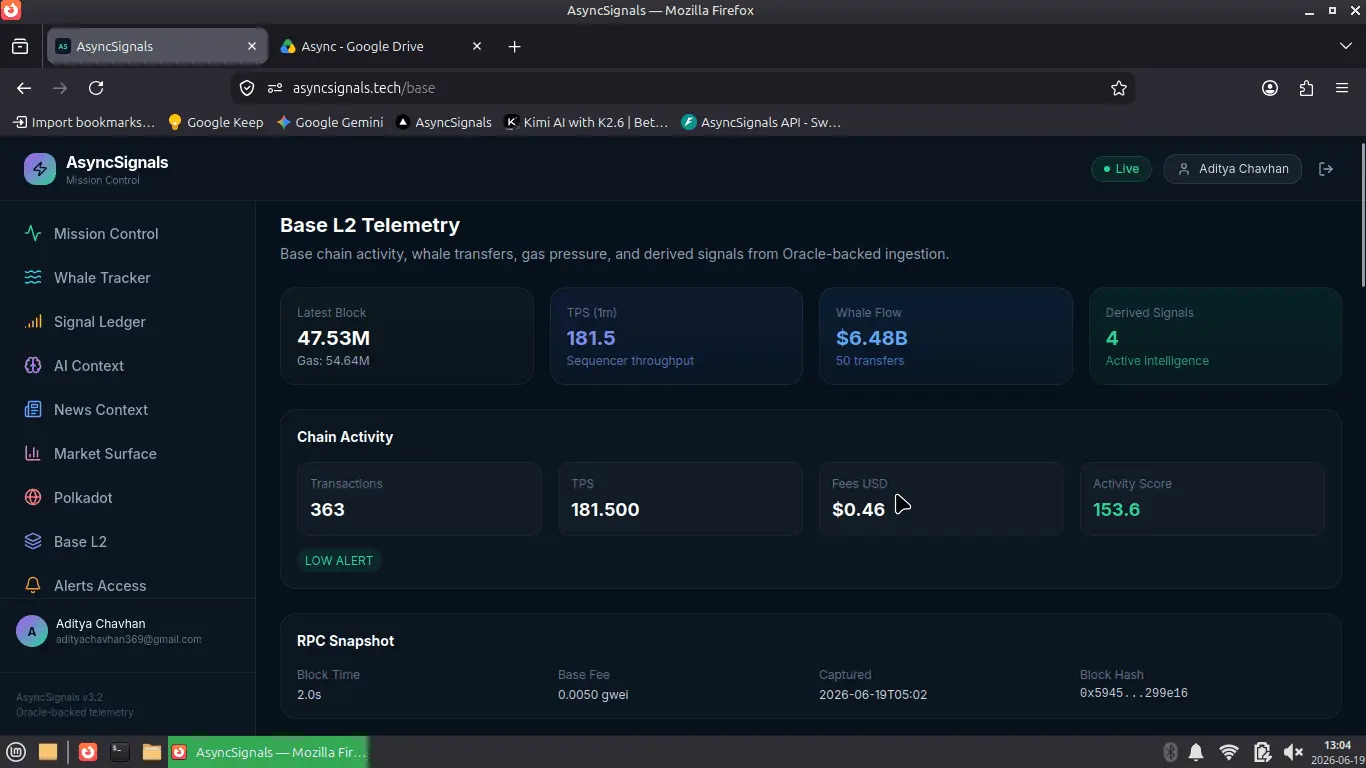Open the AsyncSignals API Swagger bookmark
Screen dimensions: 1366x768
[x=762, y=122]
